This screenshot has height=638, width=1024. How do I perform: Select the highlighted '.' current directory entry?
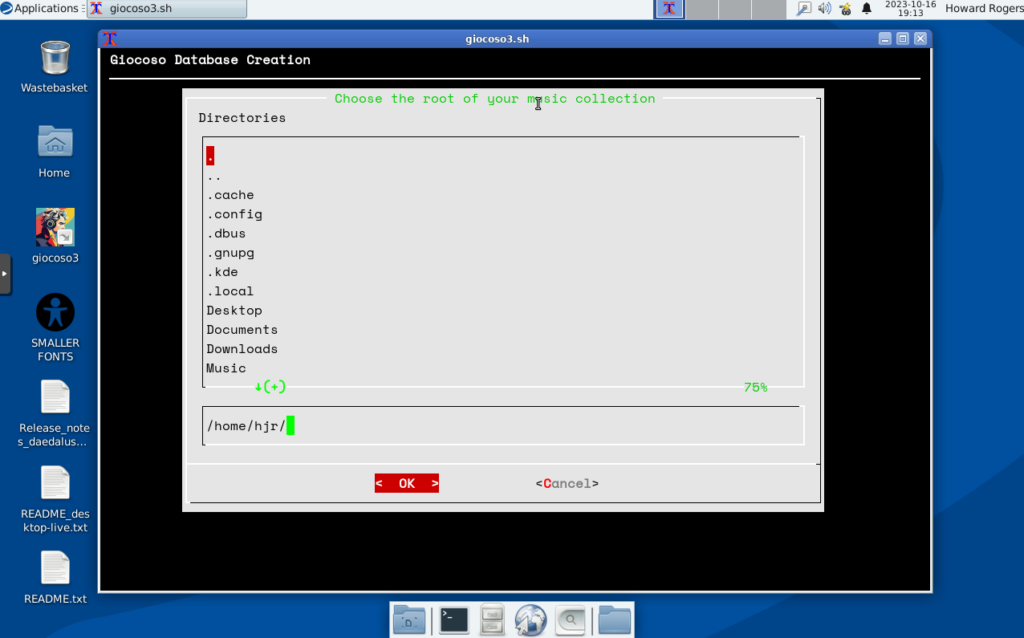coord(210,156)
